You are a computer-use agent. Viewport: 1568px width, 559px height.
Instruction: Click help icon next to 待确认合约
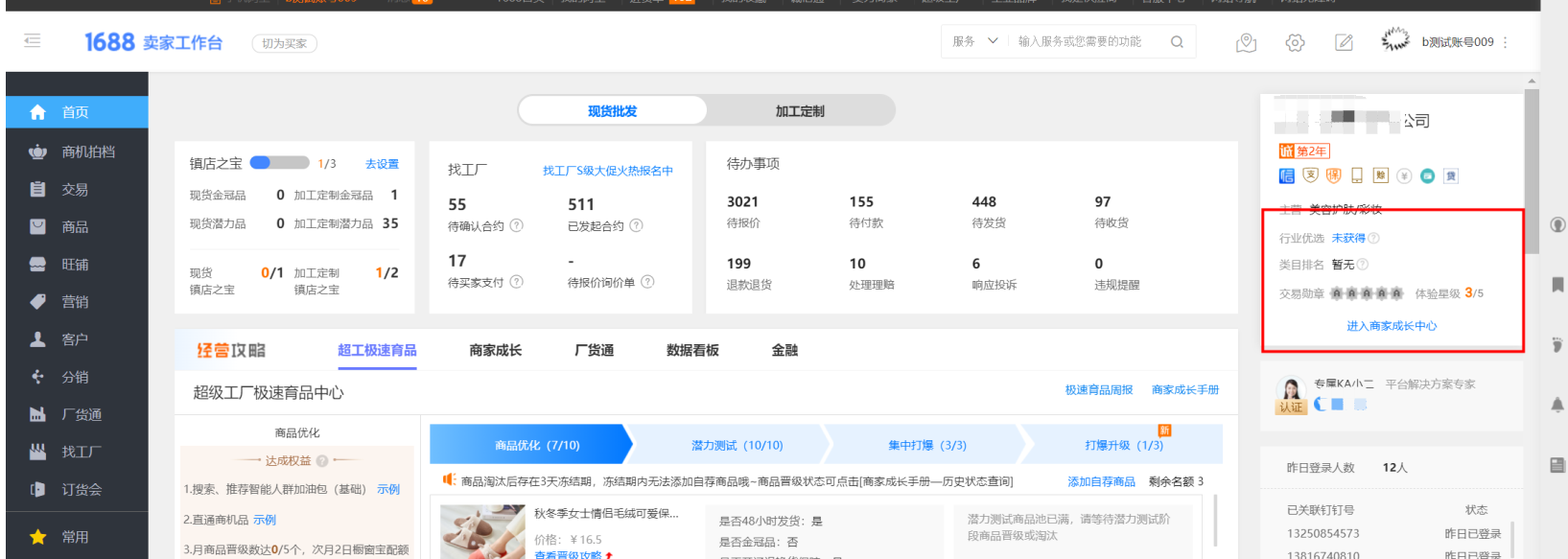(516, 226)
